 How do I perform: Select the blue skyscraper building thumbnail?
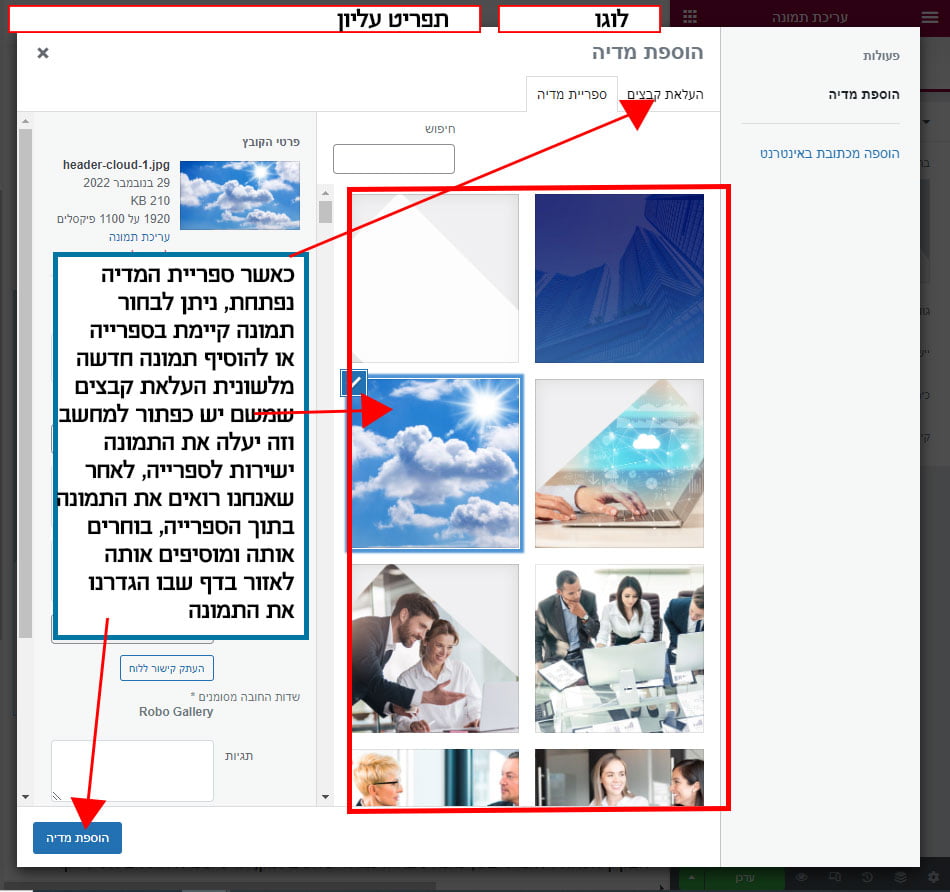click(x=619, y=278)
